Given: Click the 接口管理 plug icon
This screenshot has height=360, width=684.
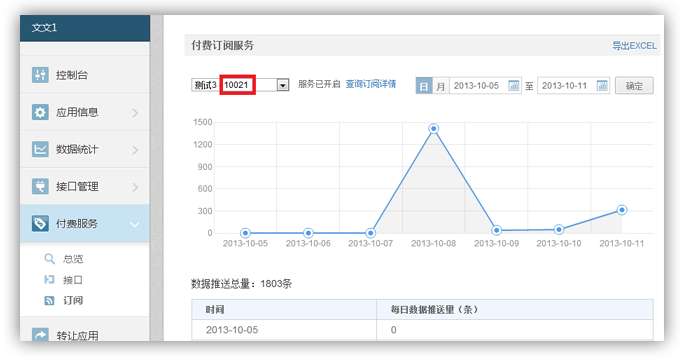Looking at the screenshot, I should 40,187.
